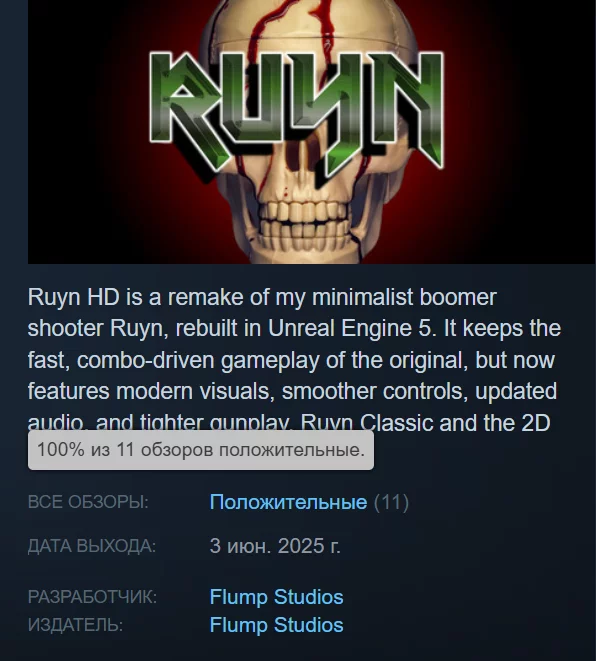
Task: Open publisher Flump Studios link
Action: coord(277,624)
